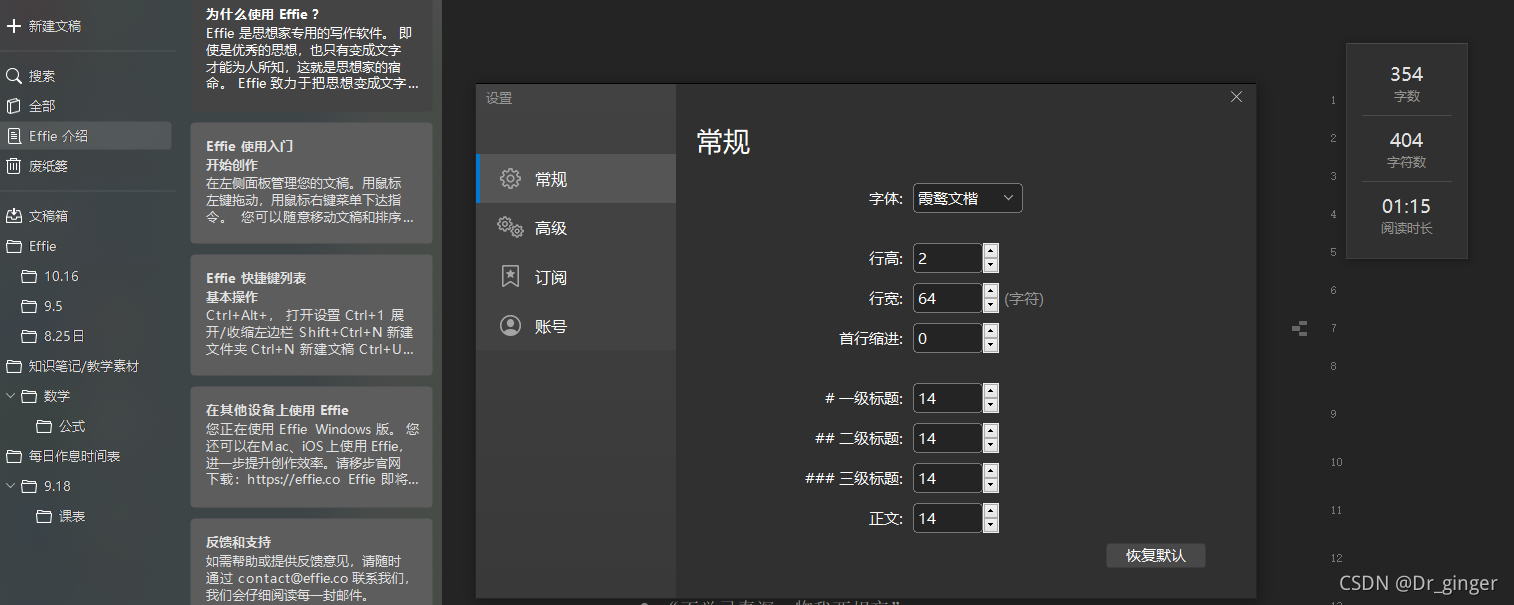Click the 404 字符数 statistic
The width and height of the screenshot is (1514, 605).
pyautogui.click(x=1406, y=149)
